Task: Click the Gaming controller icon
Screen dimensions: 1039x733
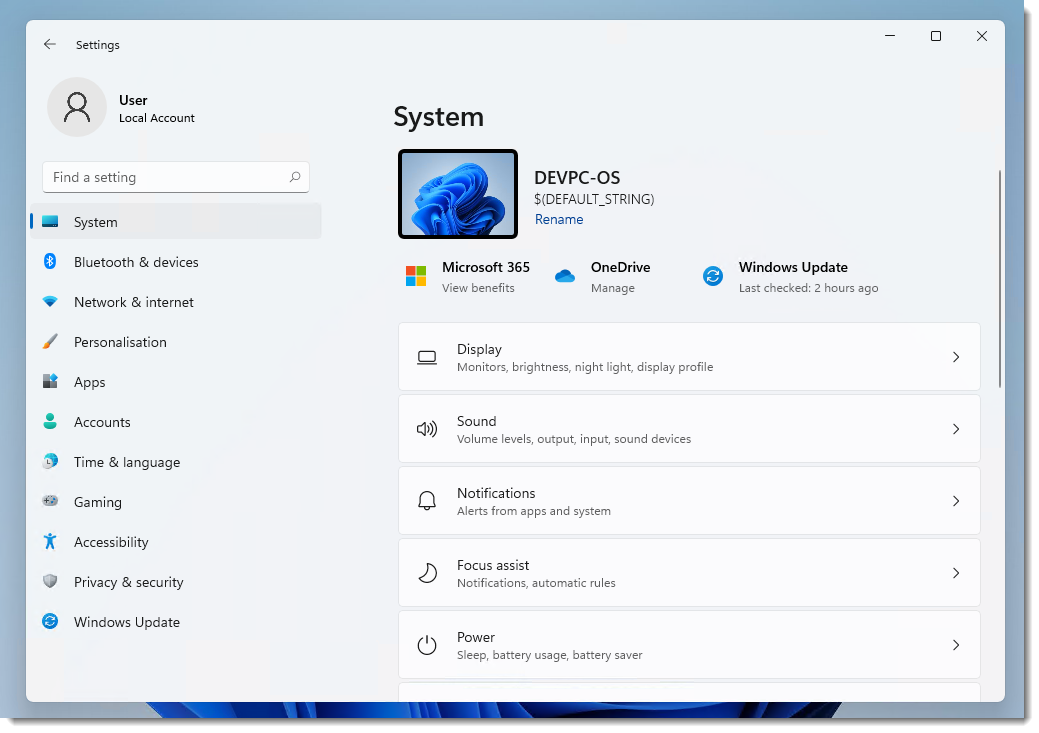Action: coord(51,502)
